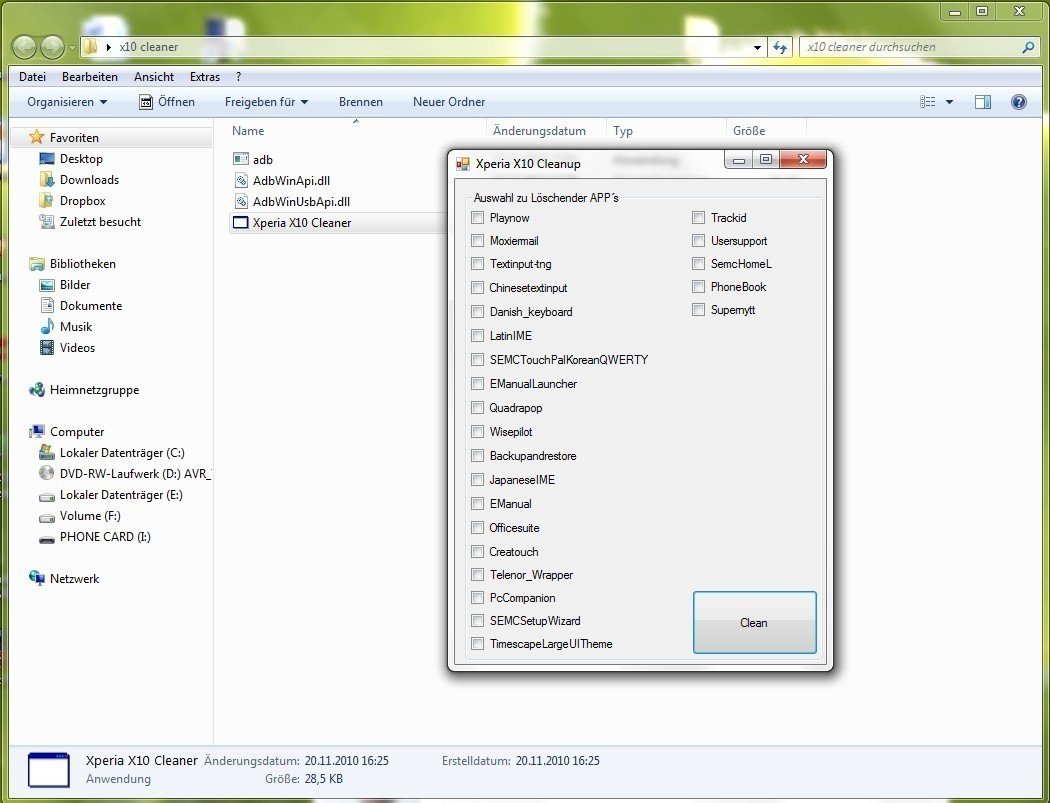Click the DVD-RW-Laufwerk (D:) drive icon
Viewport: 1050px width, 803px height.
pos(47,473)
